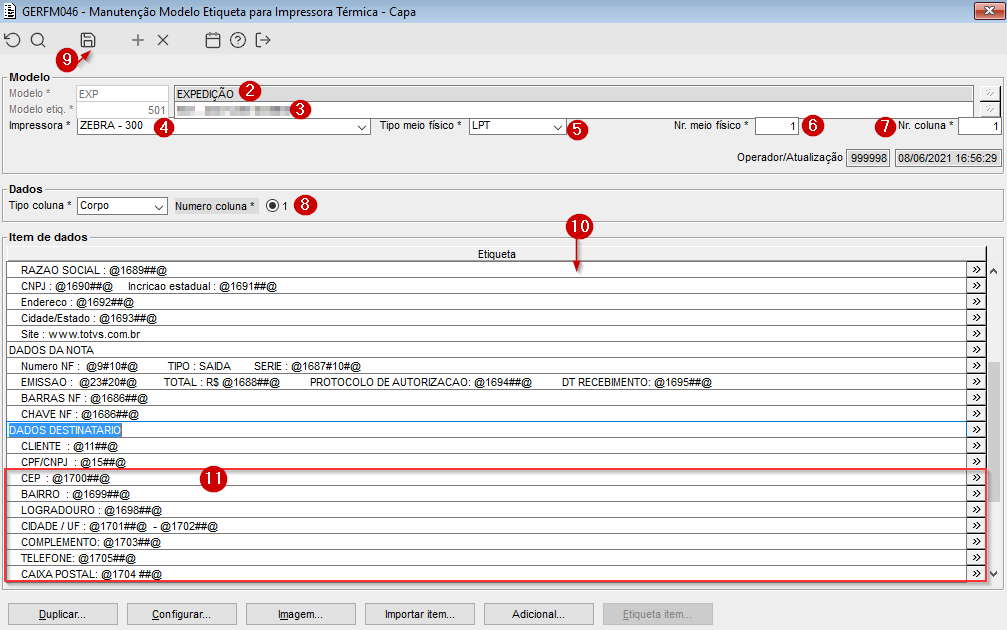This screenshot has width=1007, height=630.
Task: Open row arrow for COMPLEMENTO line
Action: pos(976,542)
